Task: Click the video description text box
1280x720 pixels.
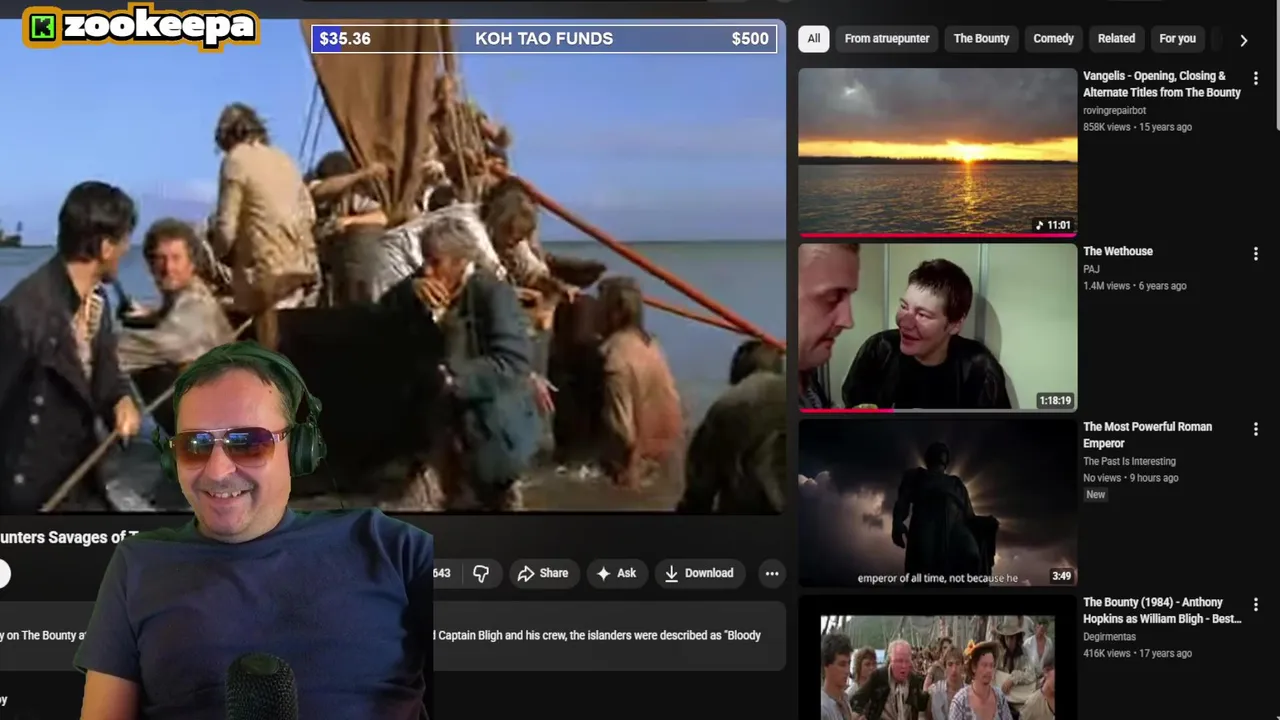Action: click(x=392, y=636)
